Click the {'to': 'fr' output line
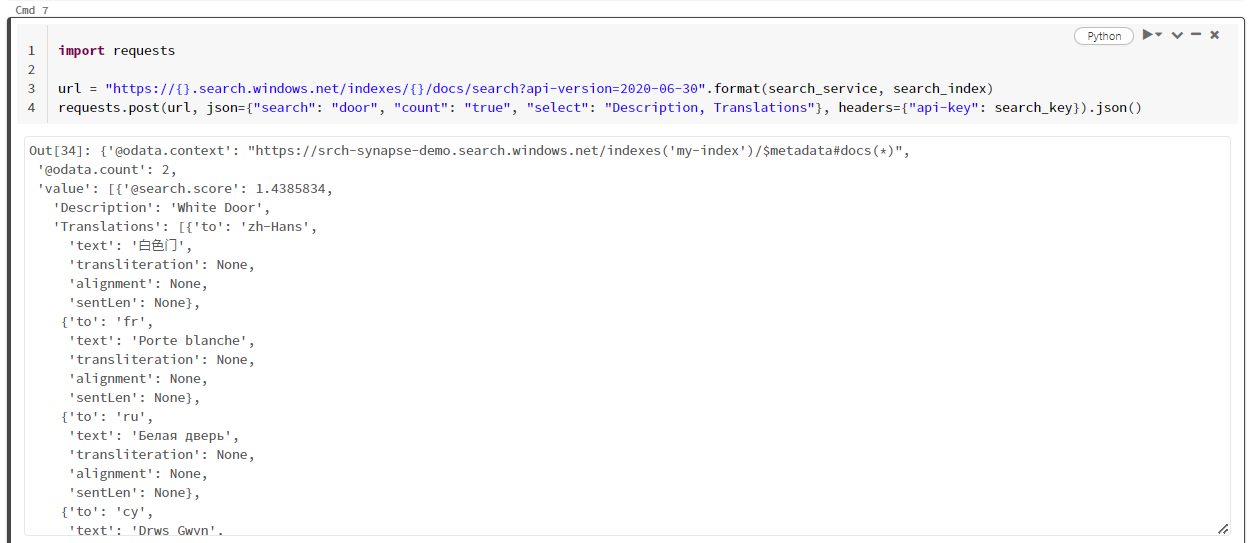The height and width of the screenshot is (543, 1251). [107, 321]
